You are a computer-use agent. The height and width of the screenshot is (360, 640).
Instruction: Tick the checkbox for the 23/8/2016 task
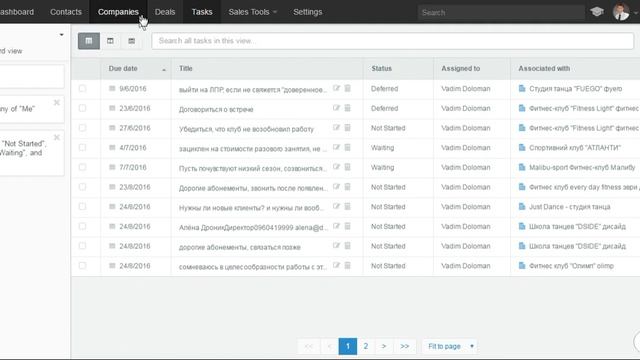click(82, 187)
